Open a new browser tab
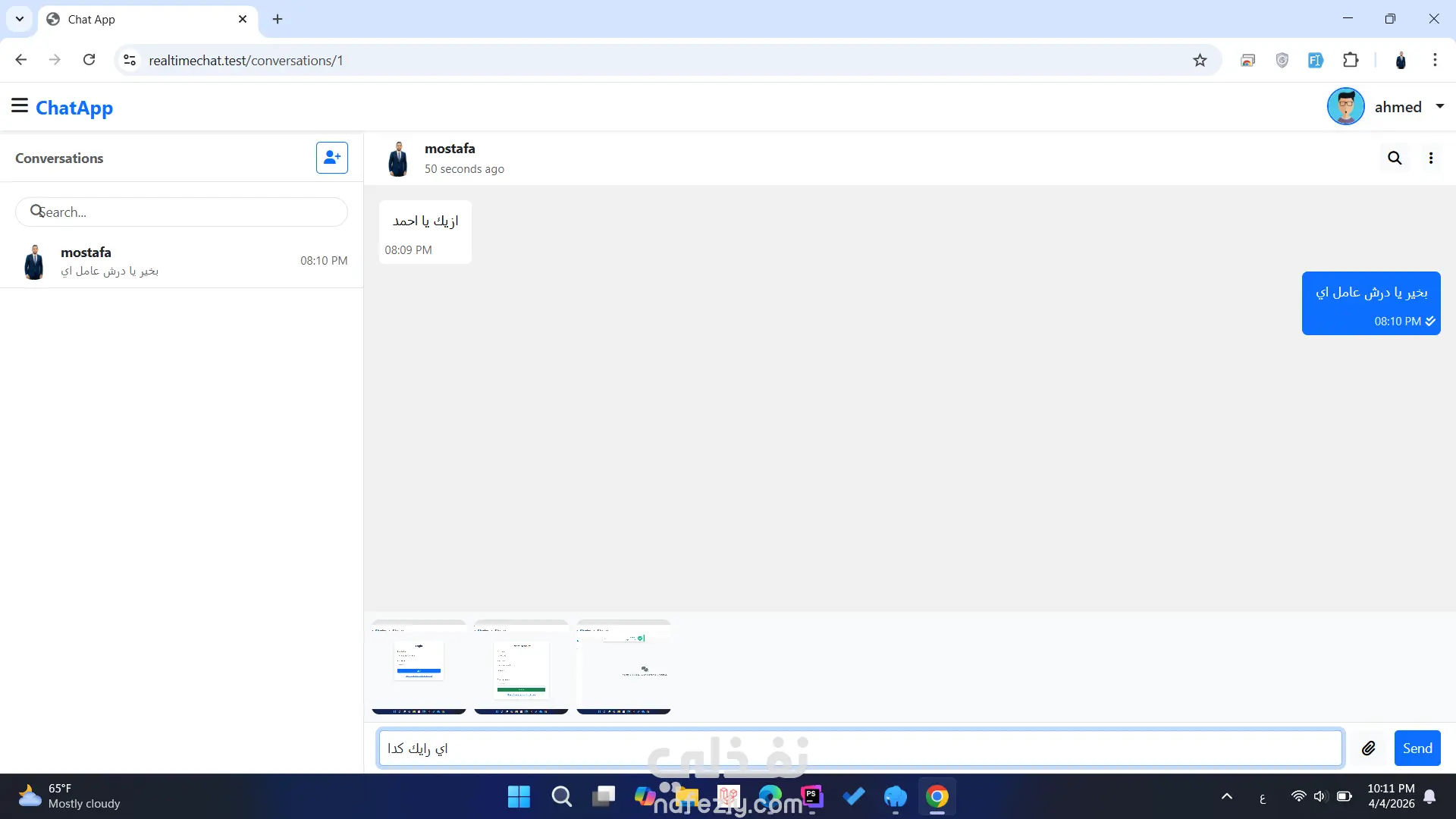 tap(278, 19)
